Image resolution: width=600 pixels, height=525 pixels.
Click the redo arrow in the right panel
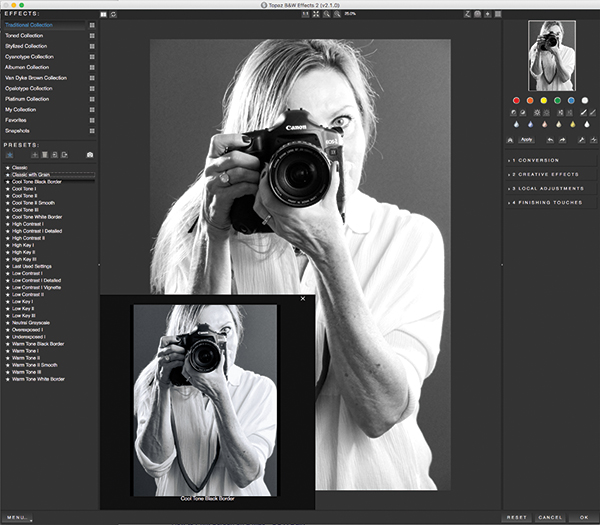click(562, 140)
